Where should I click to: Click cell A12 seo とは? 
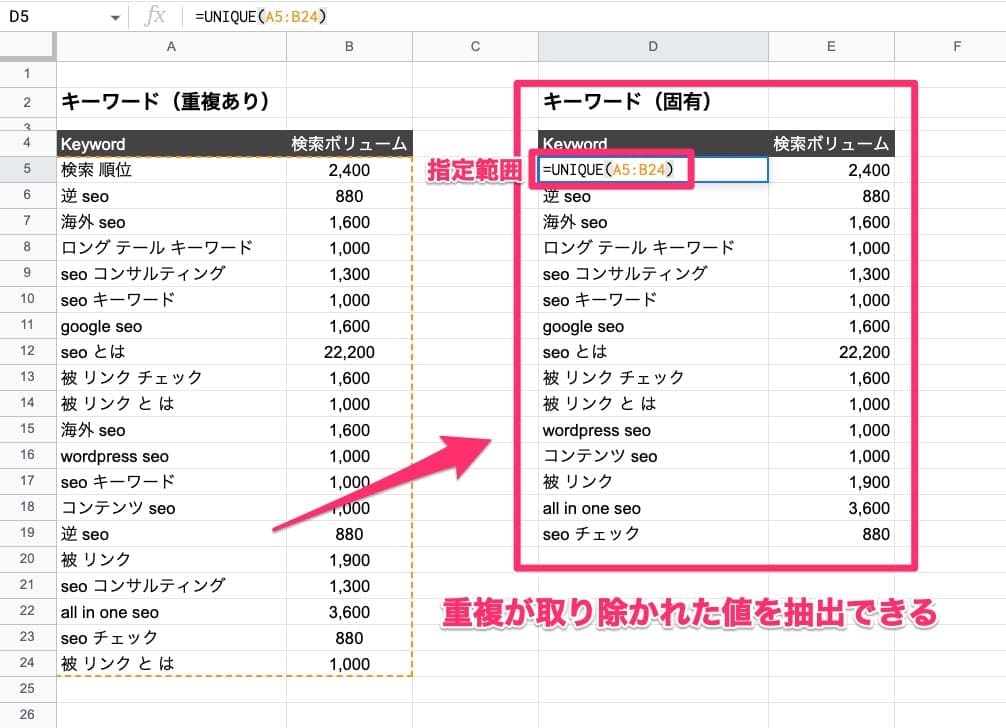point(171,351)
